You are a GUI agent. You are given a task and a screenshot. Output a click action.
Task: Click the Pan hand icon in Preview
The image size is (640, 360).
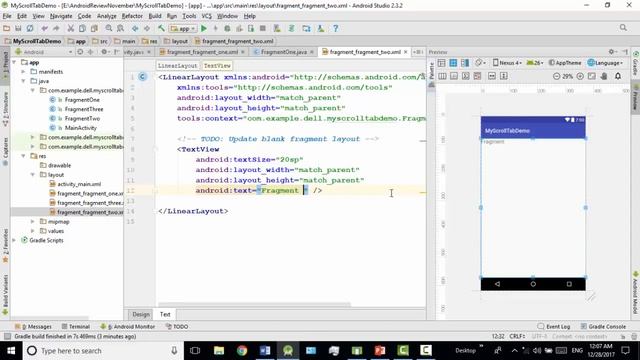pyautogui.click(x=604, y=76)
